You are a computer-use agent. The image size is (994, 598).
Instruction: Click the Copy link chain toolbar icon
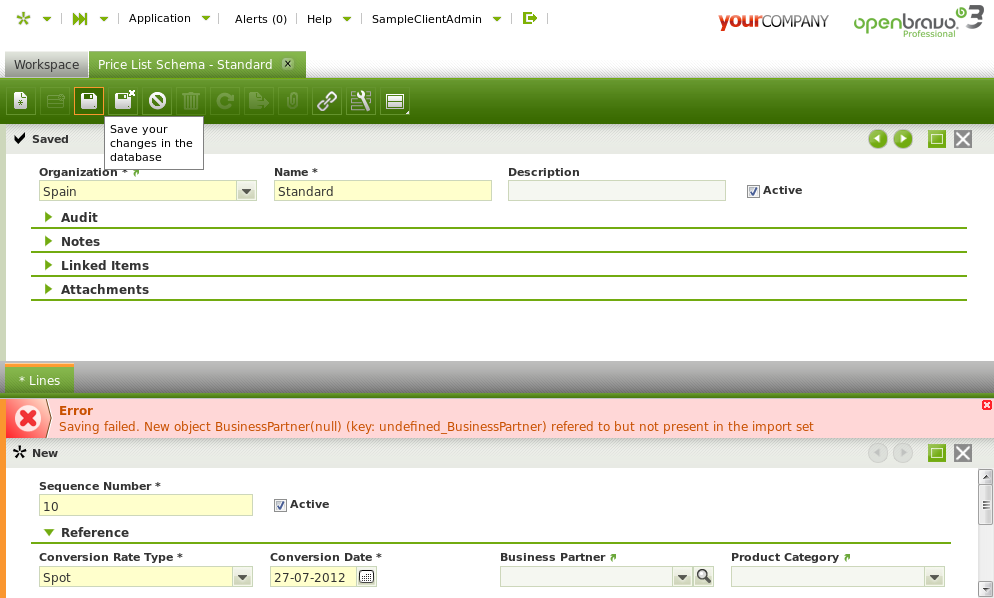click(x=327, y=101)
